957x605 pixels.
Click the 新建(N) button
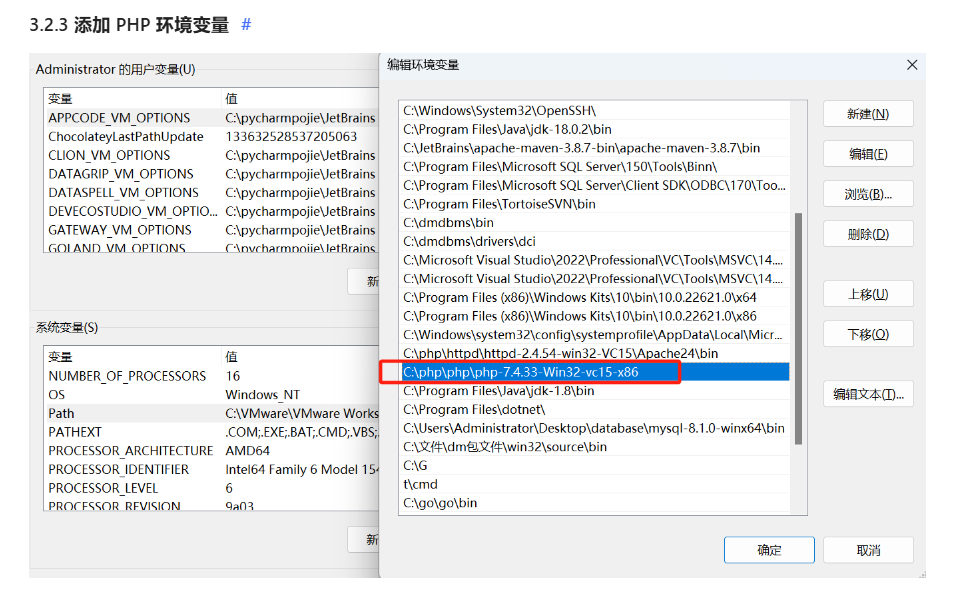coord(868,114)
